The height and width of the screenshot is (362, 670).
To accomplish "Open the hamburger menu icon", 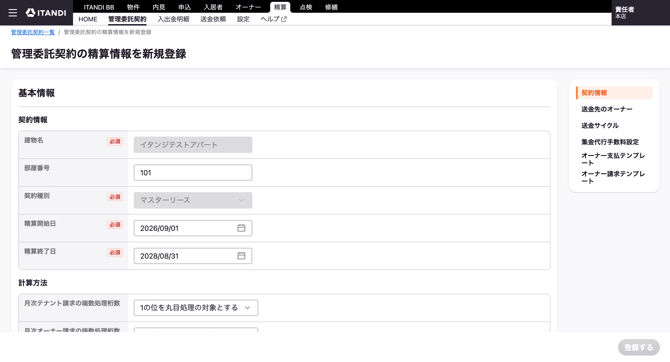I will click(x=13, y=13).
